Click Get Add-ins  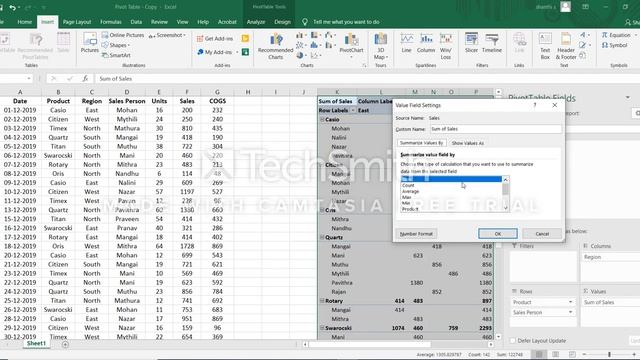pos(215,38)
